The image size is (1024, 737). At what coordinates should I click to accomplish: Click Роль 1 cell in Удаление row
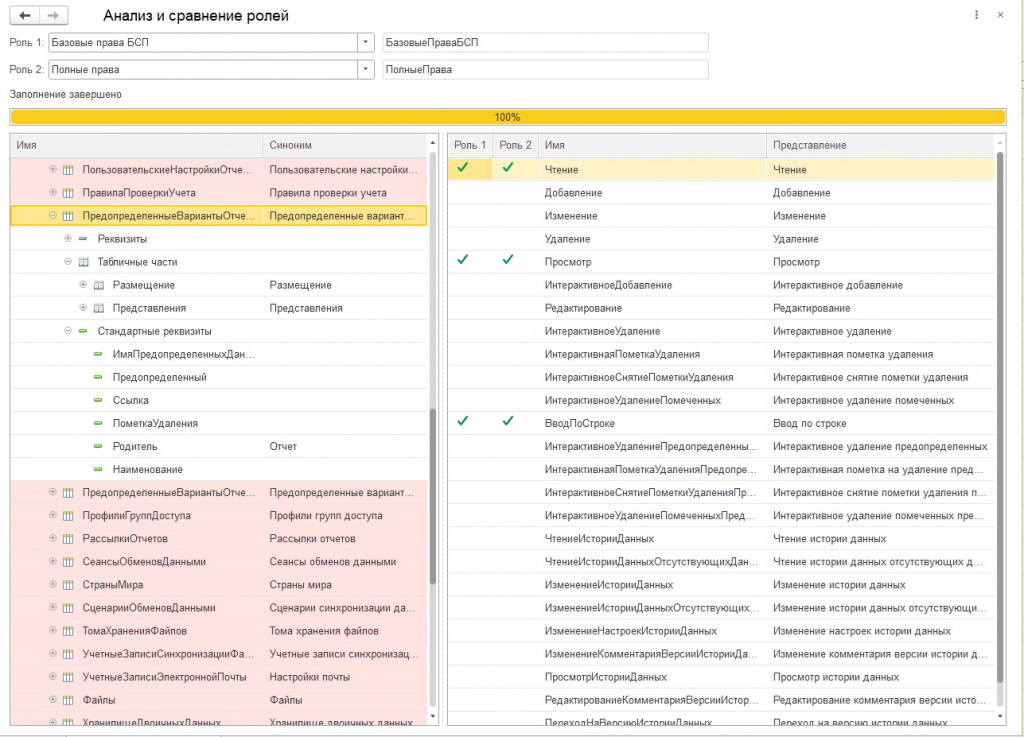pos(470,239)
